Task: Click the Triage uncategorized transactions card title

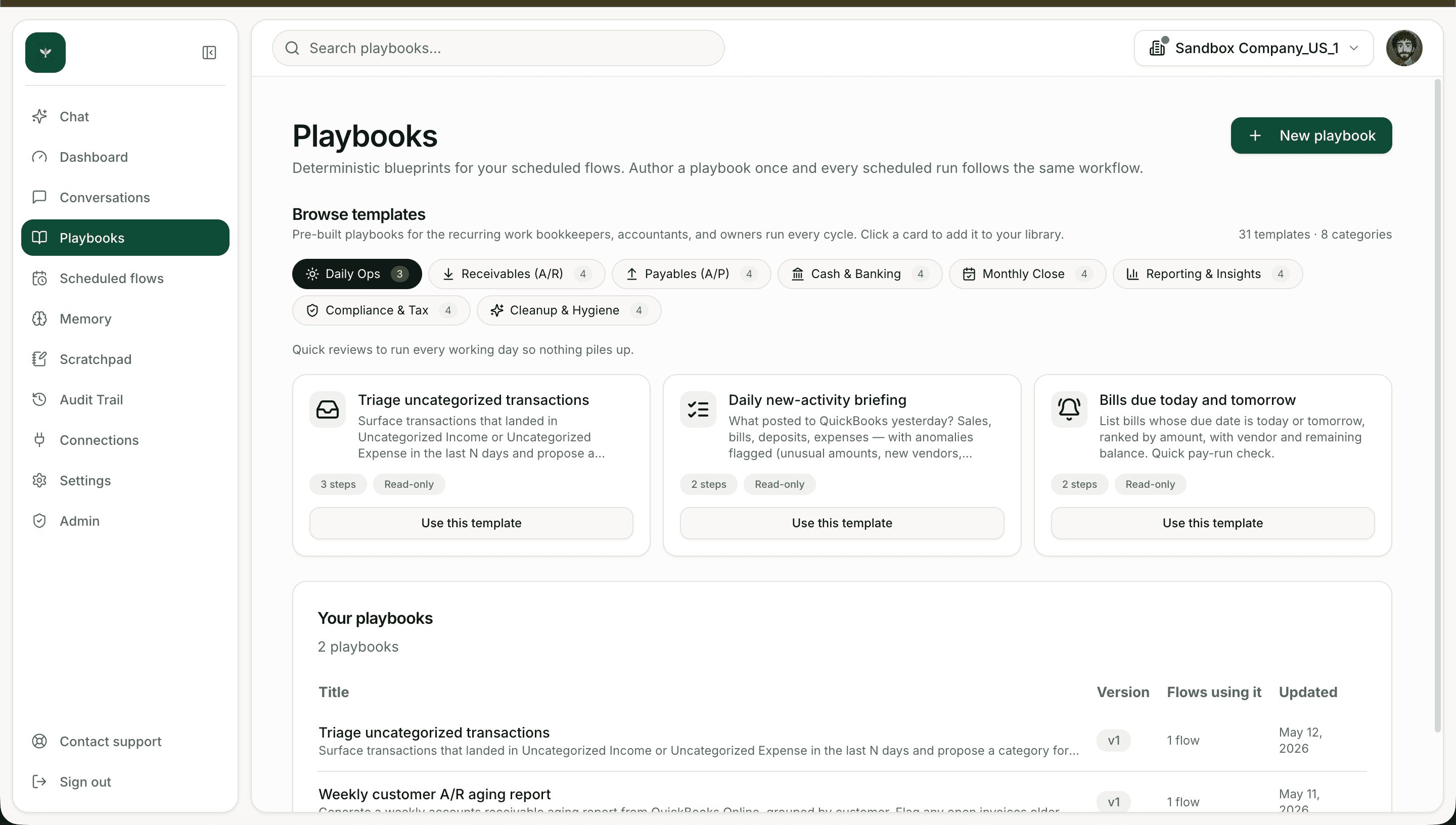Action: tap(473, 400)
